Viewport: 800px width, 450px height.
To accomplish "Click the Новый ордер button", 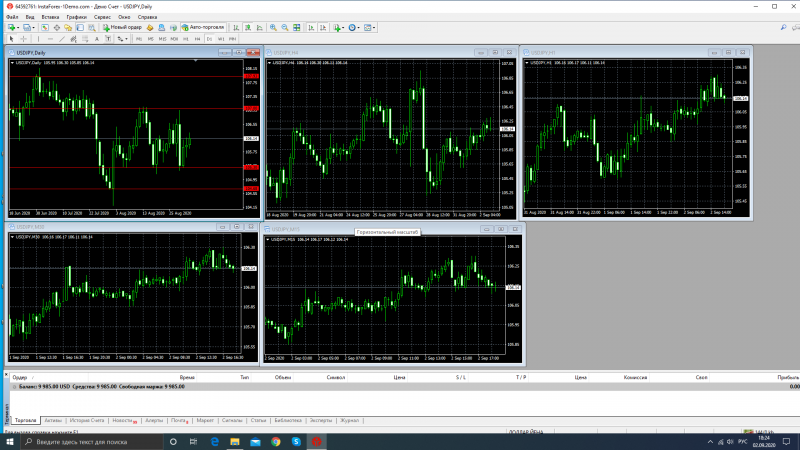I will (x=122, y=28).
